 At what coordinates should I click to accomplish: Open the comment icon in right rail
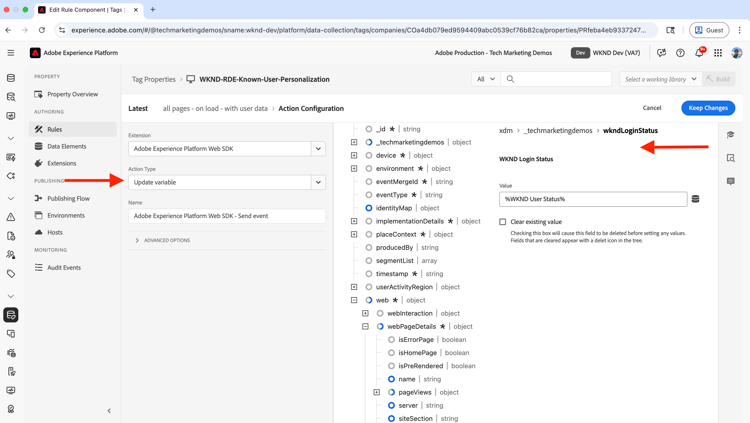click(730, 181)
